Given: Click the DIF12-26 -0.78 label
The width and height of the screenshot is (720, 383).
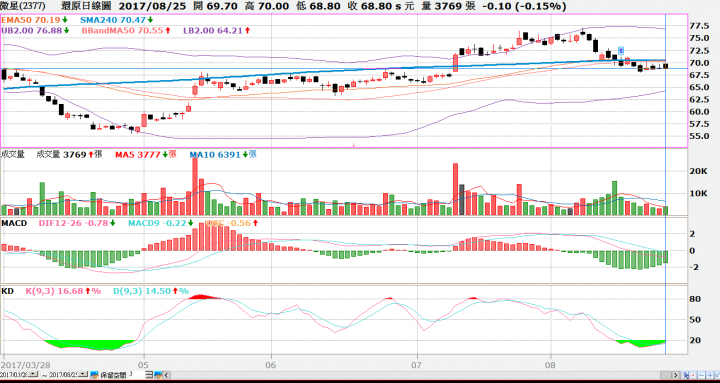Looking at the screenshot, I should 73,223.
